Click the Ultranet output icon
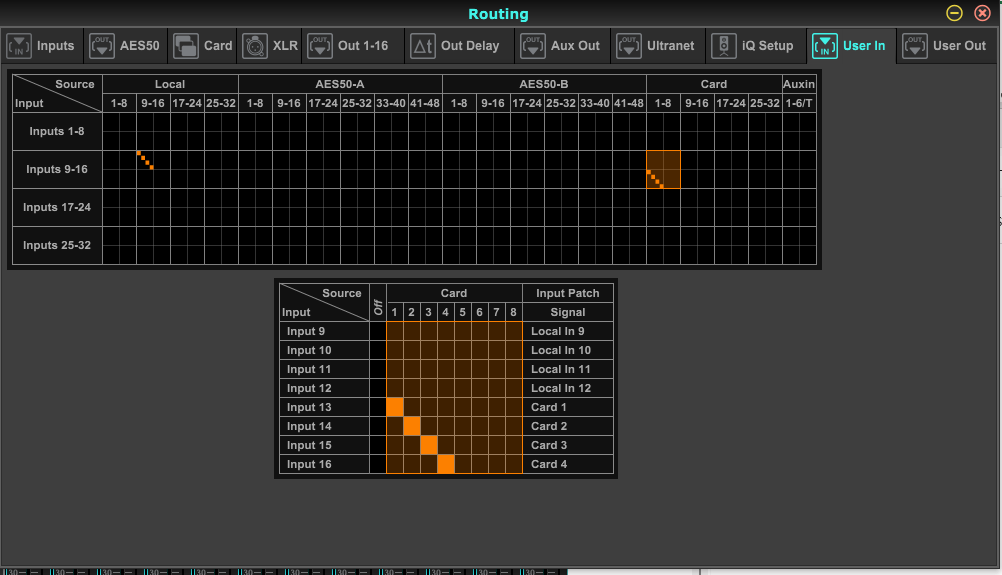The width and height of the screenshot is (1002, 575). pyautogui.click(x=629, y=46)
